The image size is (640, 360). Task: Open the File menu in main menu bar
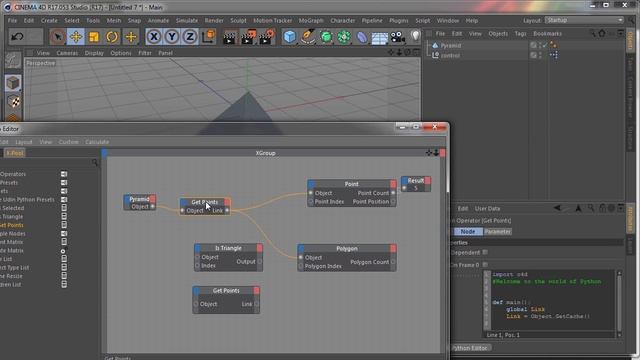pyautogui.click(x=13, y=20)
